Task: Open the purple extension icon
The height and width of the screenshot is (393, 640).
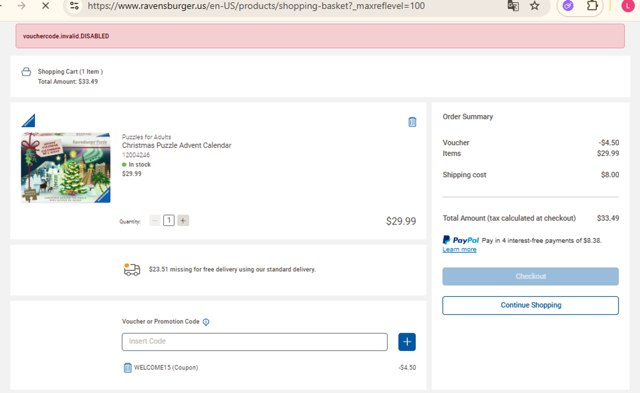Action: coord(568,6)
